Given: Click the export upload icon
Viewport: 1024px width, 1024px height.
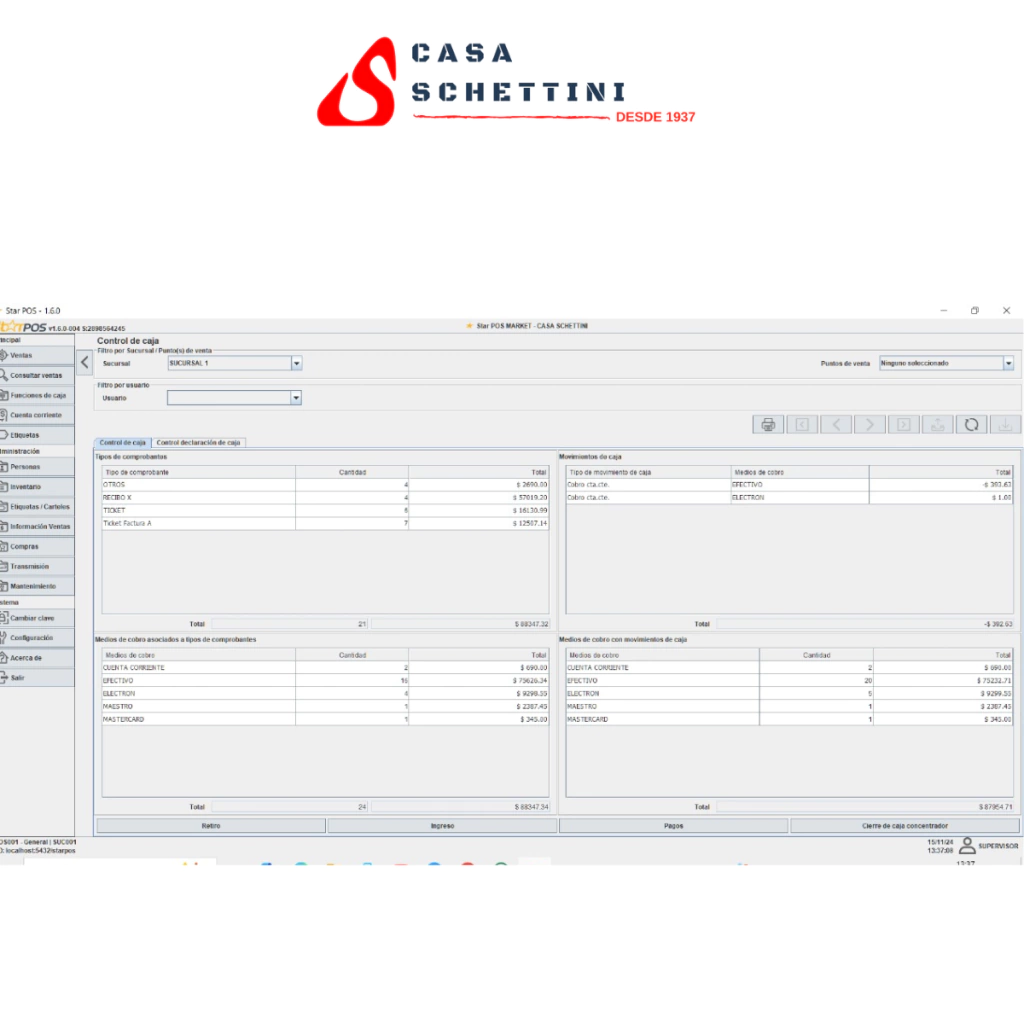Looking at the screenshot, I should [x=937, y=424].
